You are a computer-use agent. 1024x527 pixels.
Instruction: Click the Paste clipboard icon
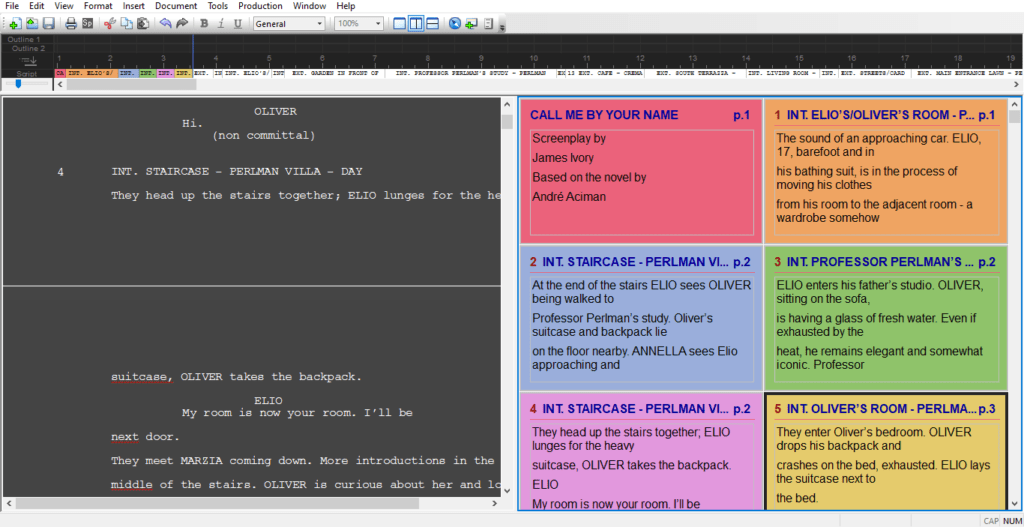(x=142, y=23)
